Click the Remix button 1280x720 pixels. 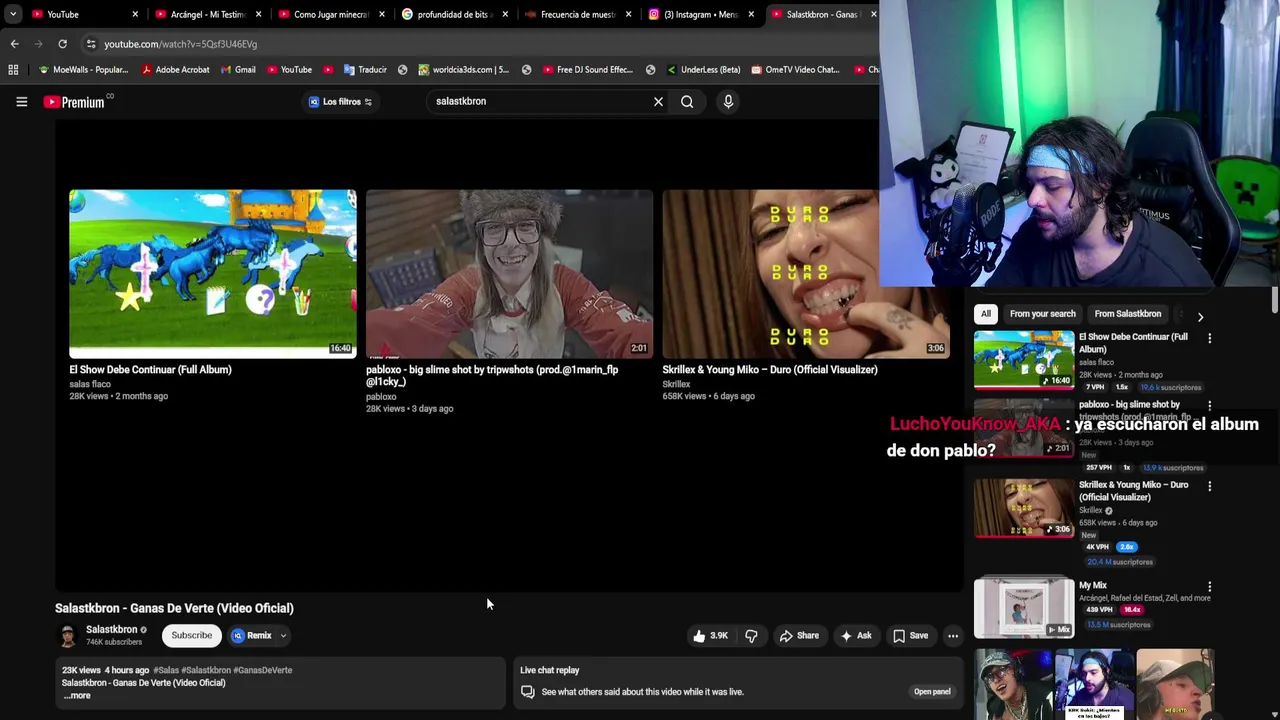250,635
